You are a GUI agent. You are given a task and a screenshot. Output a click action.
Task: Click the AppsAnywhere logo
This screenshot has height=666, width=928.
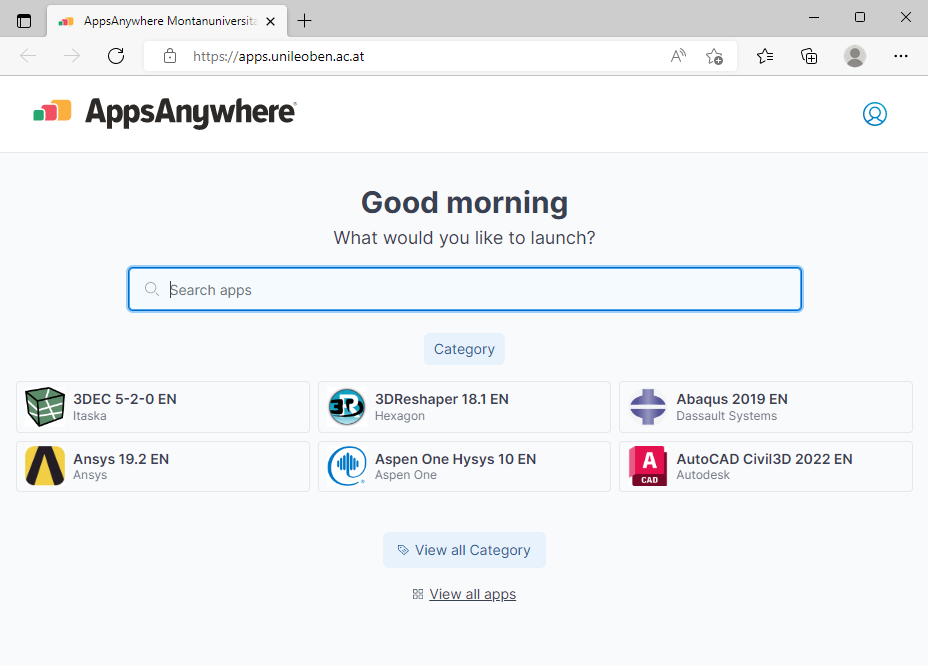[x=165, y=113]
